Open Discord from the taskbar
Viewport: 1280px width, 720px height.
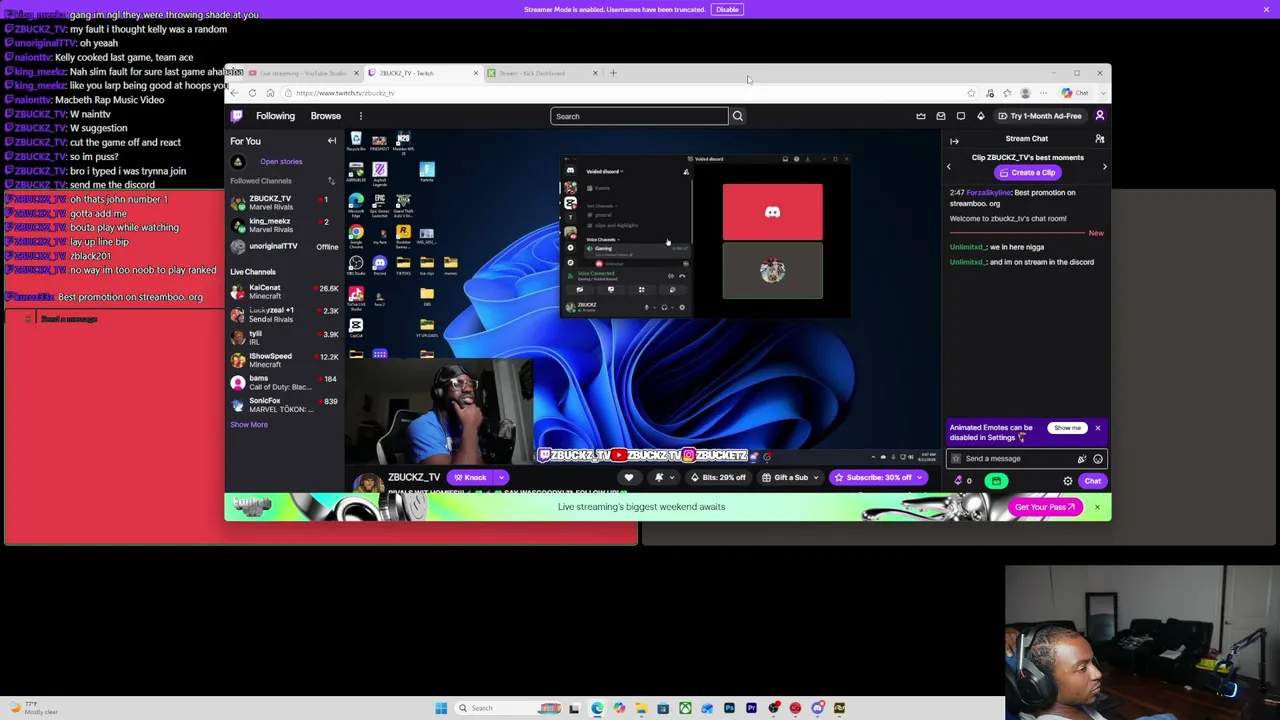click(x=818, y=708)
